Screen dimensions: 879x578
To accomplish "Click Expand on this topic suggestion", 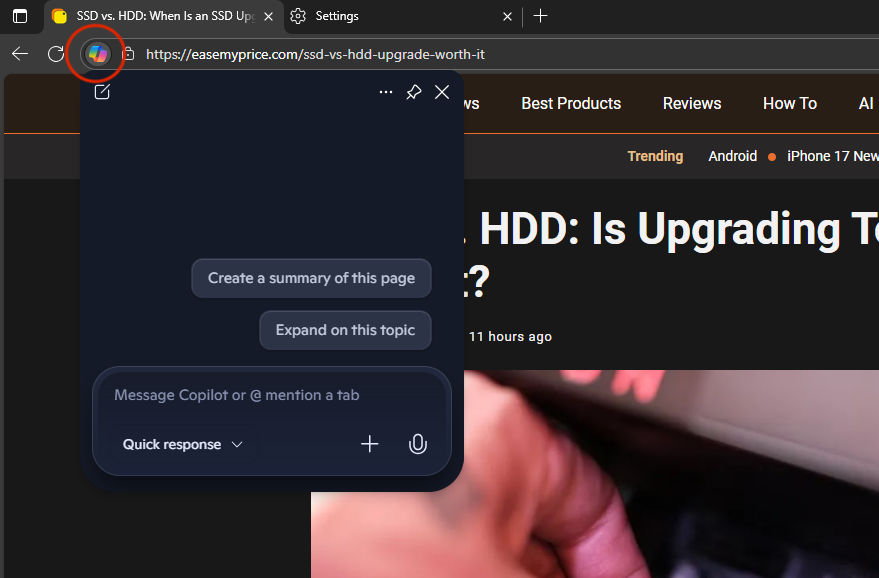I will click(345, 330).
